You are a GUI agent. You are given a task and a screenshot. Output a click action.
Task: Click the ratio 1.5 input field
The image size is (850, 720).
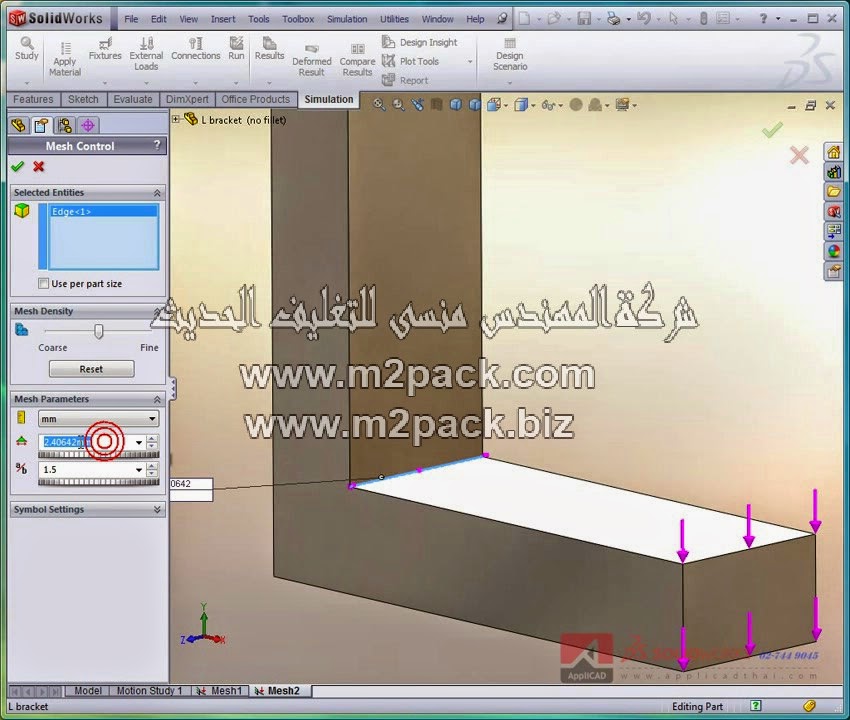click(x=87, y=470)
